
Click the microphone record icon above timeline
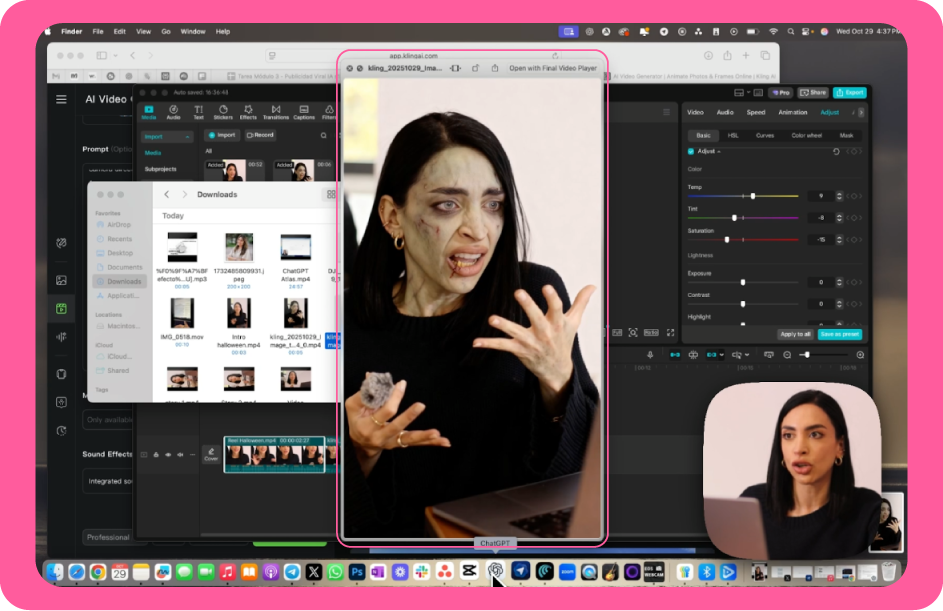(x=650, y=355)
